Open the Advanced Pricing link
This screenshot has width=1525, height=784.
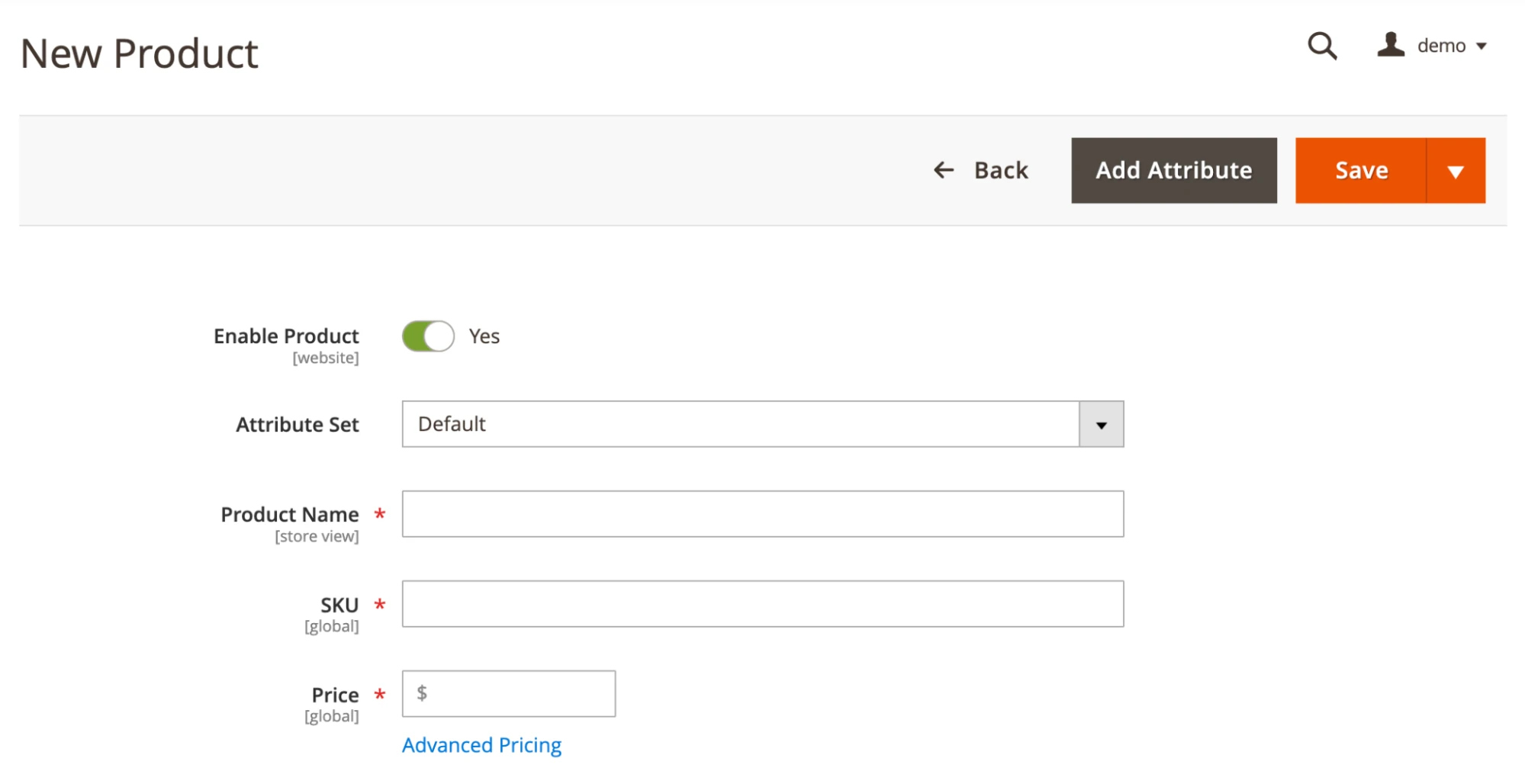[x=481, y=745]
